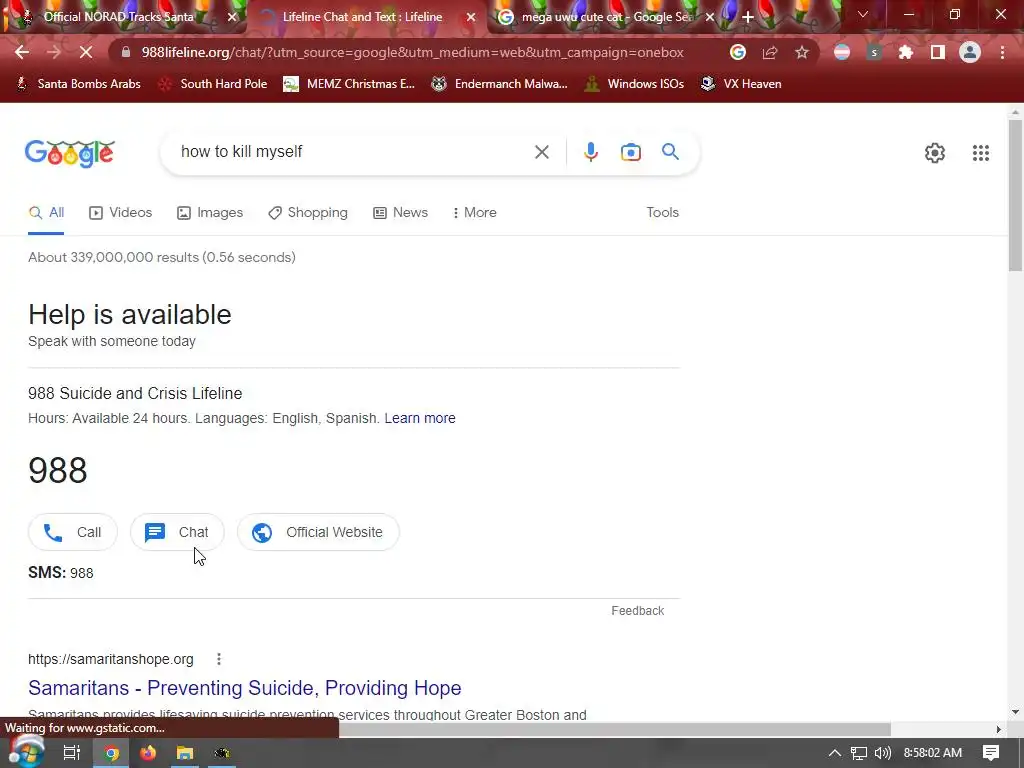1024x768 pixels.
Task: Open the VX Heaven bookmark
Action: [741, 84]
